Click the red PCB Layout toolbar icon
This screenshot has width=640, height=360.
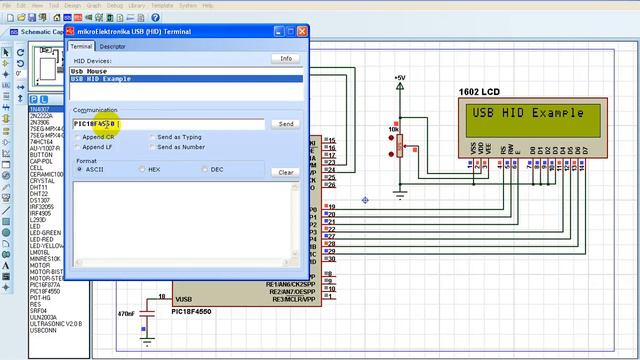coord(78,18)
